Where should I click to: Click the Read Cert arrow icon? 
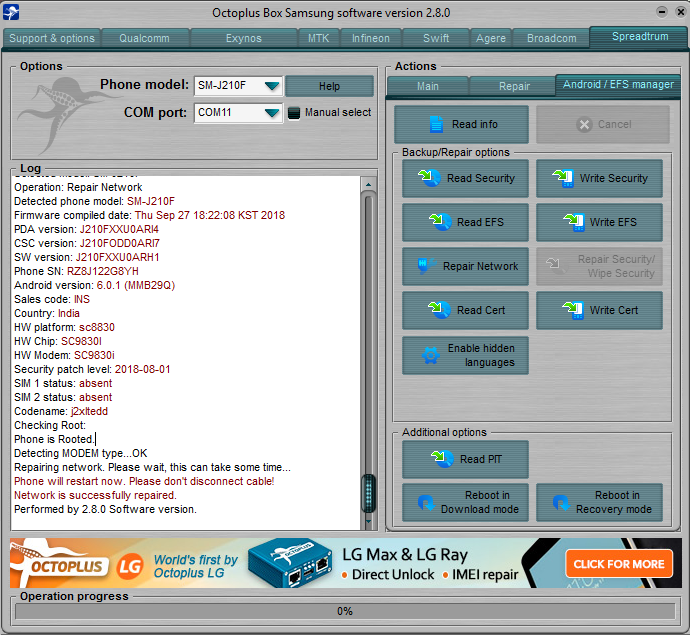point(440,310)
